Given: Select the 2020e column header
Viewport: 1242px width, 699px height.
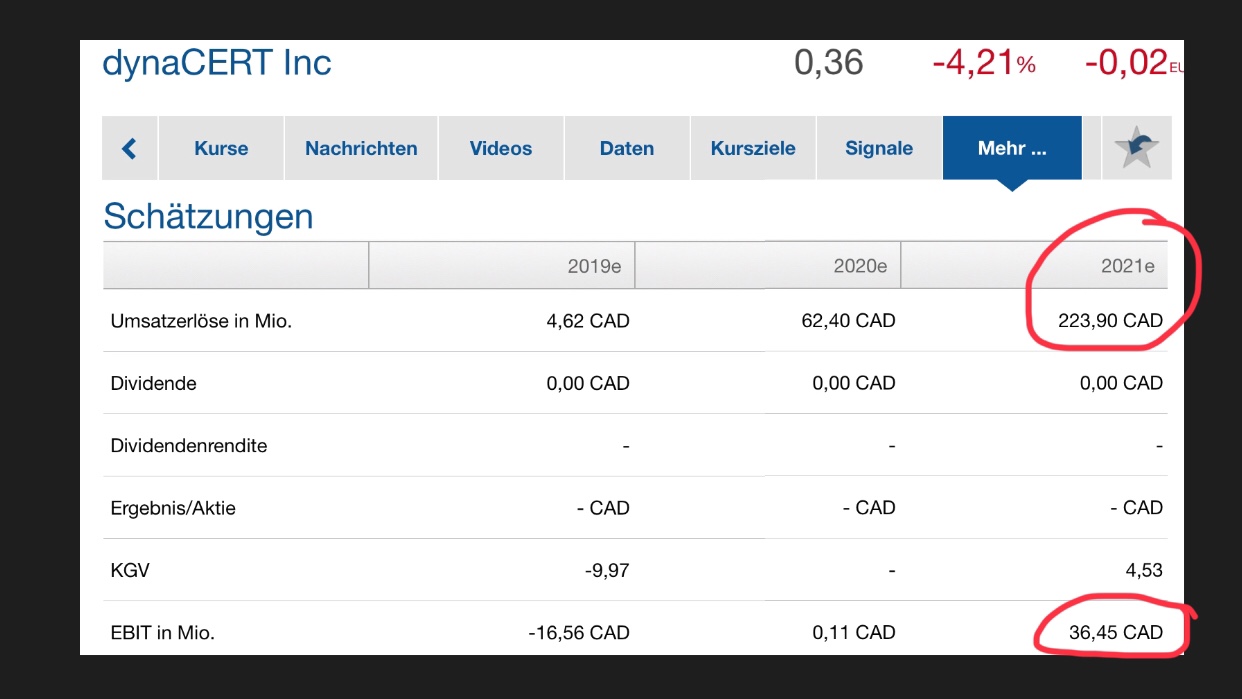Looking at the screenshot, I should click(x=860, y=267).
